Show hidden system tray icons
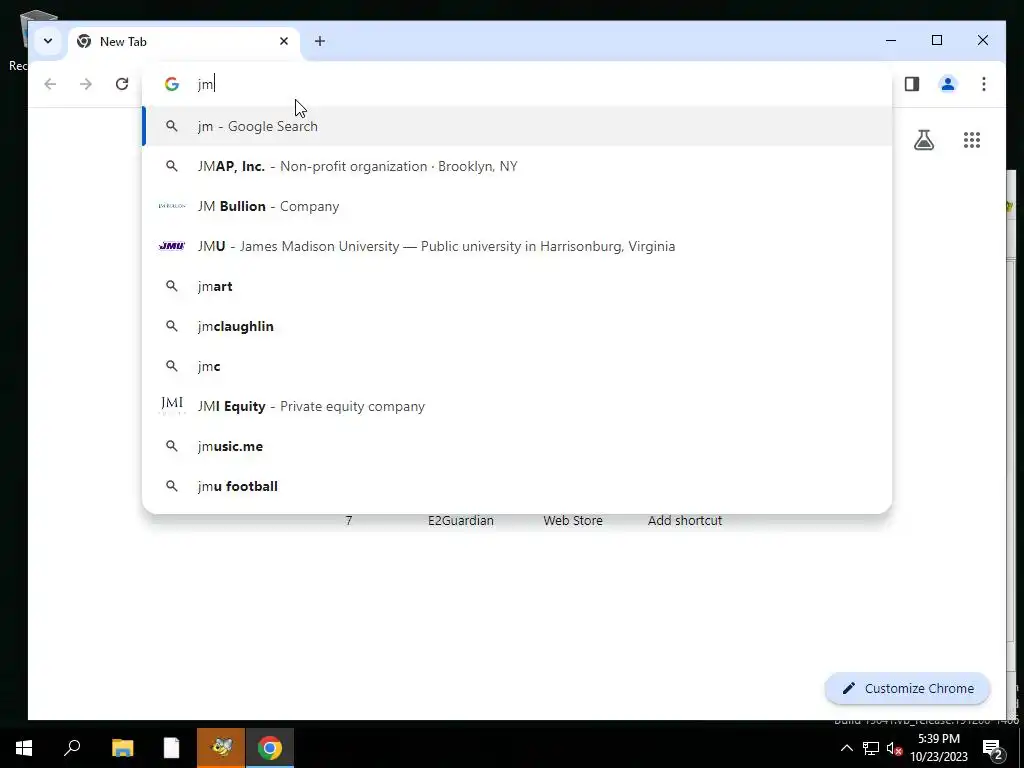Screen dimensions: 1024x768 846,748
